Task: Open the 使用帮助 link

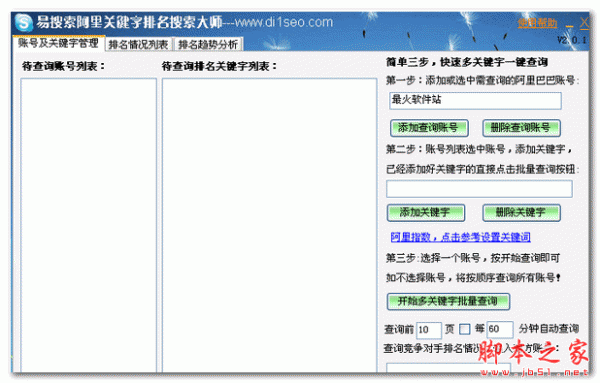Action: coord(537,23)
